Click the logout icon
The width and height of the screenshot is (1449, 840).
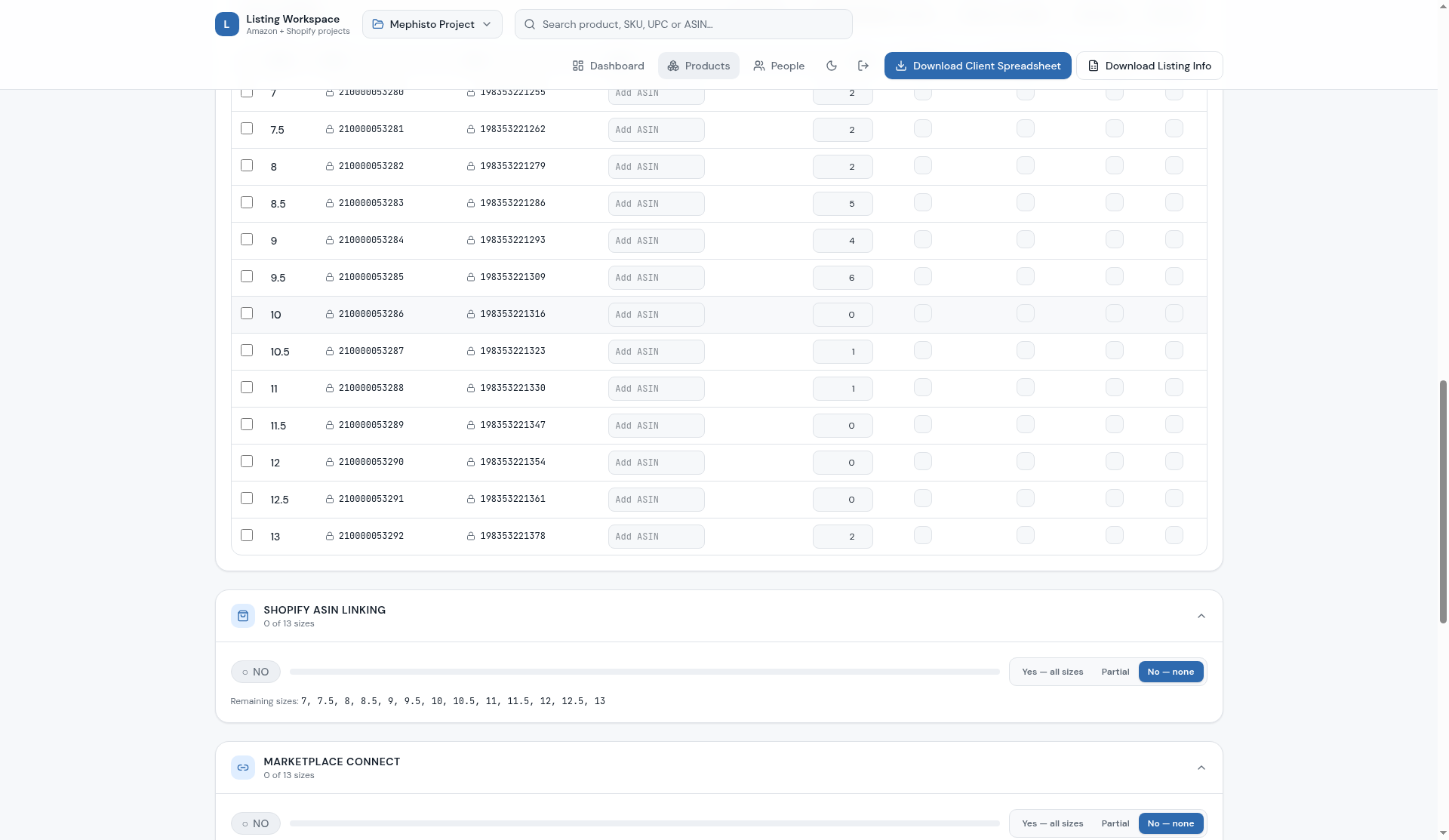(x=863, y=66)
